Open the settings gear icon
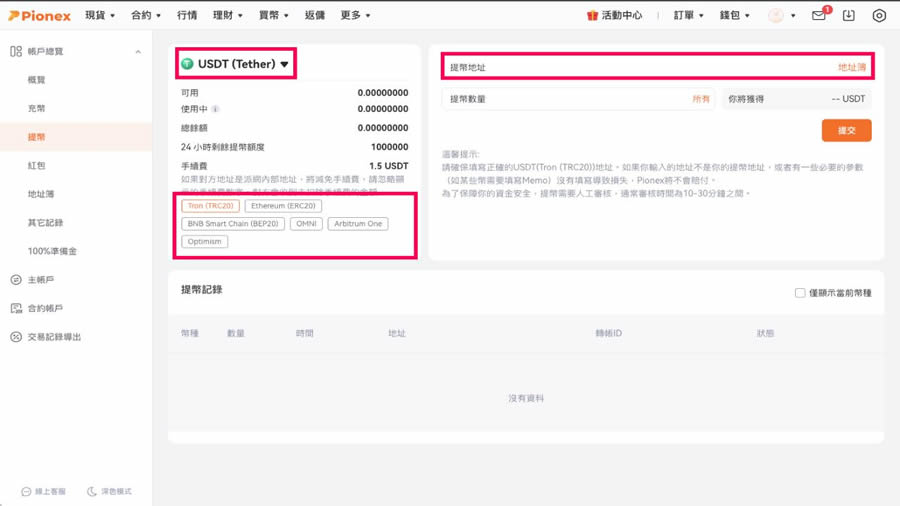This screenshot has height=506, width=900. pos(879,16)
